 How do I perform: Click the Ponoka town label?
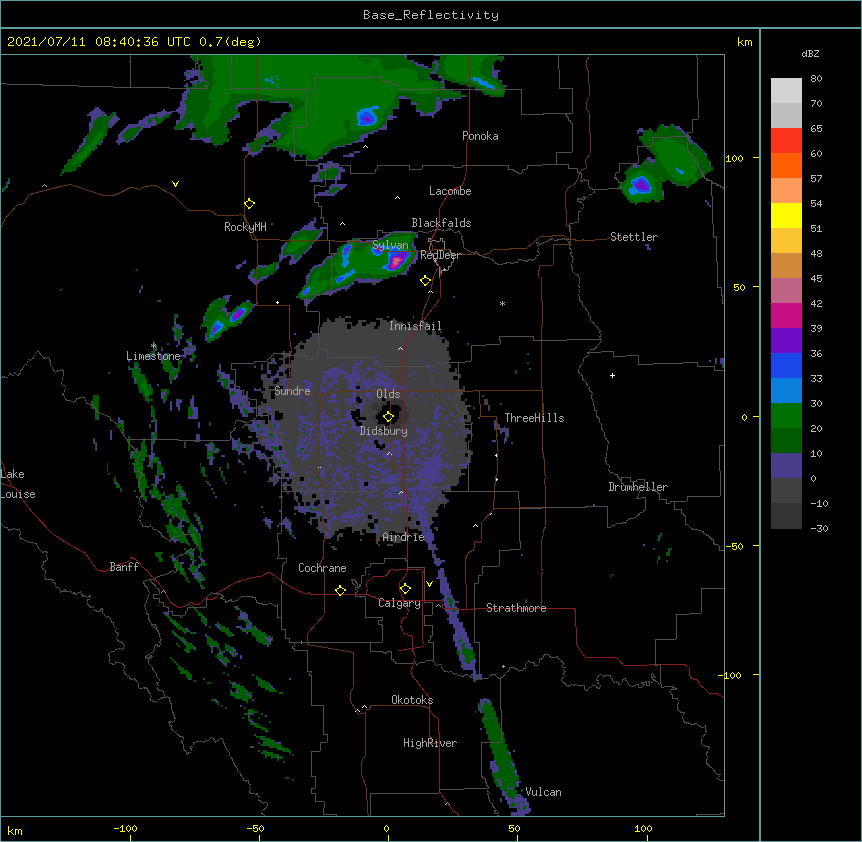480,136
